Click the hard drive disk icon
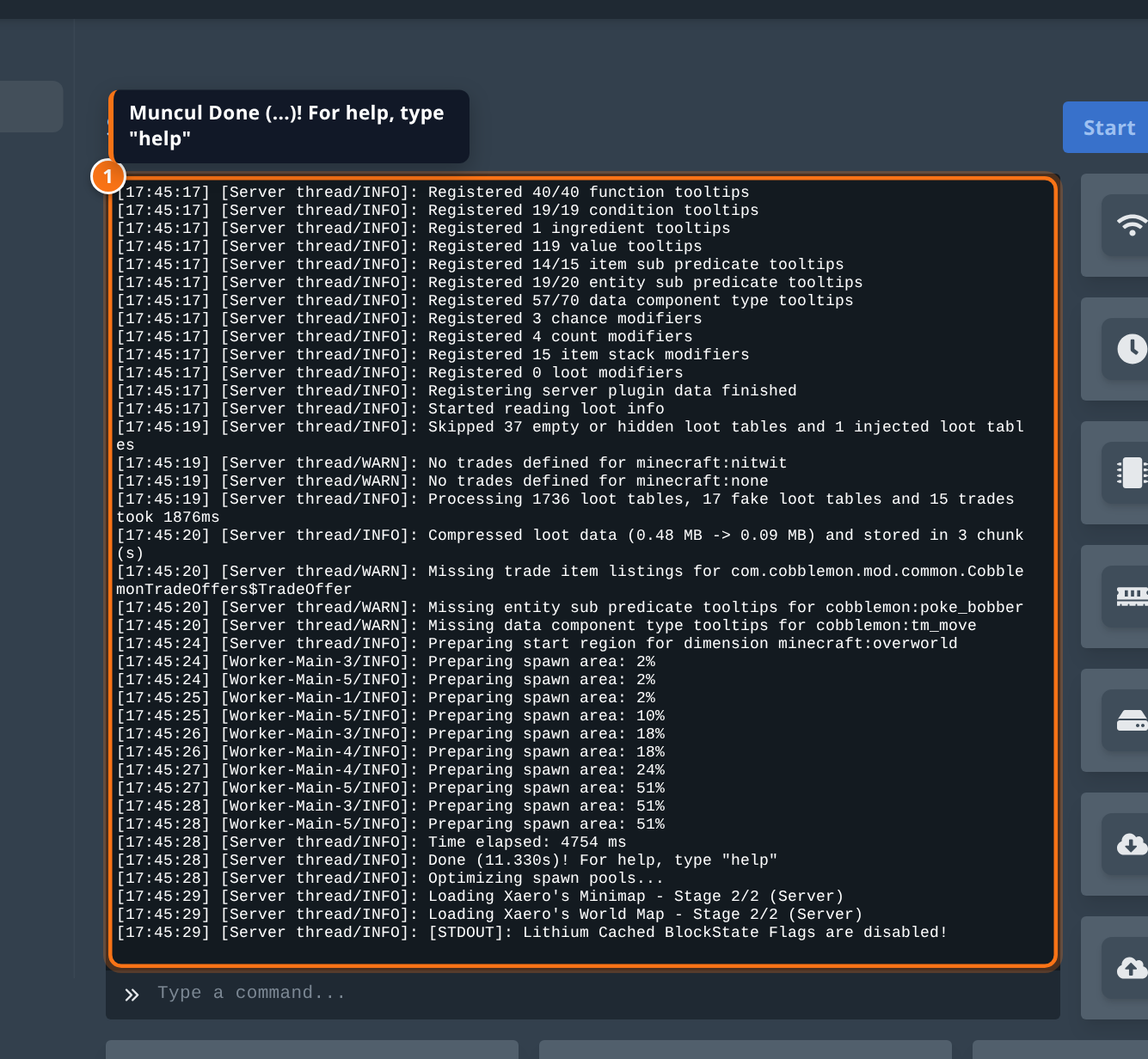Screen dimensions: 1148x1059 click(x=1132, y=720)
